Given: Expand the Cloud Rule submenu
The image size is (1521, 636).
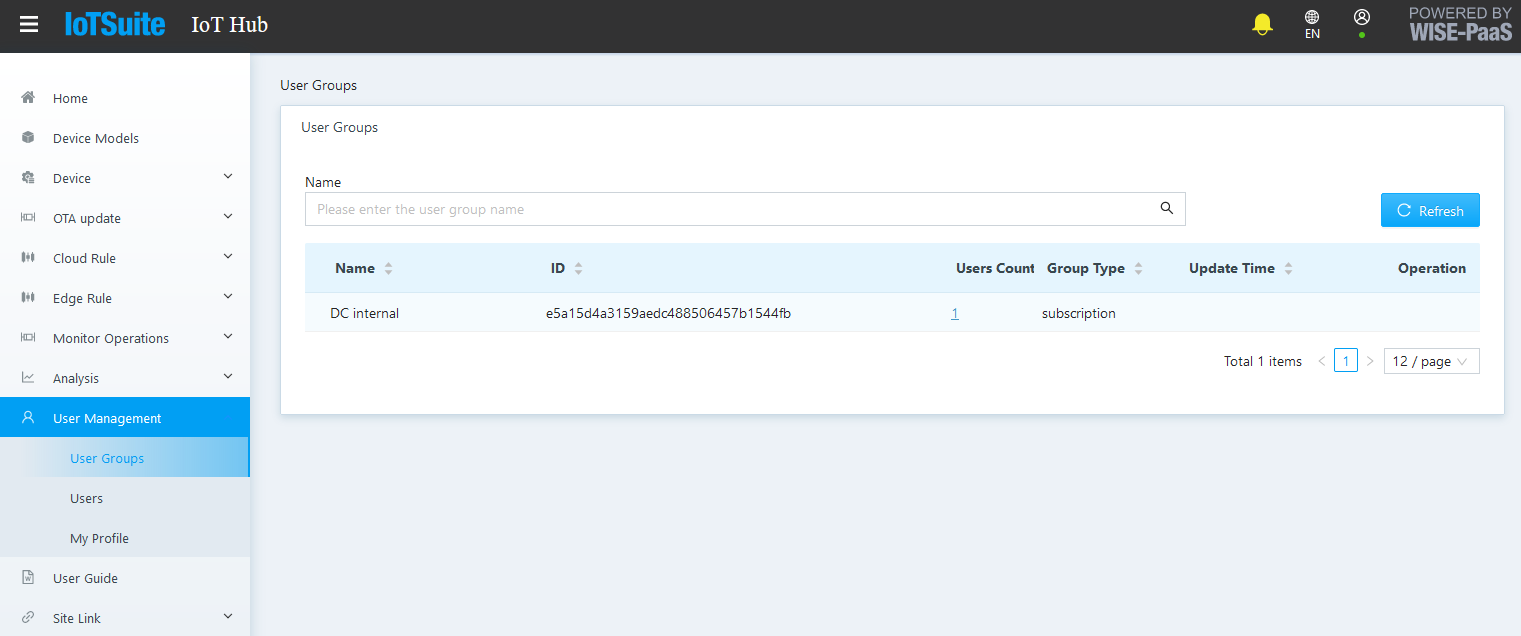Looking at the screenshot, I should tap(228, 258).
